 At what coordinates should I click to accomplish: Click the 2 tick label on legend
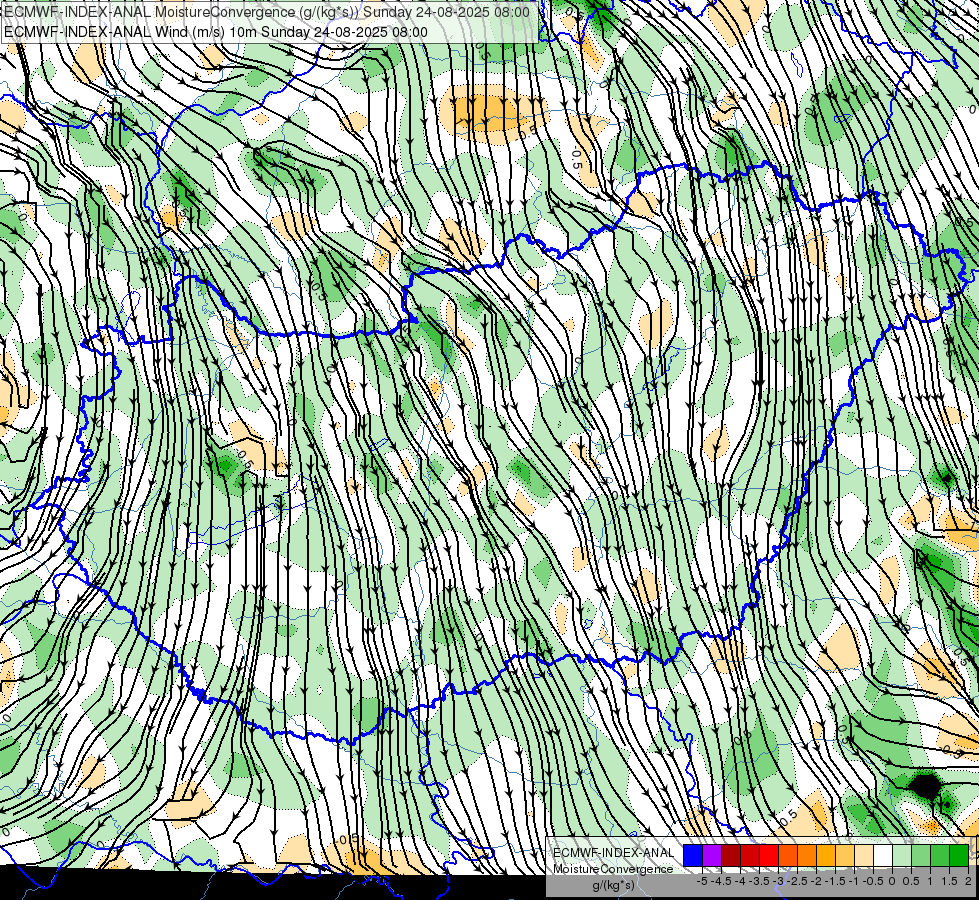point(968,881)
